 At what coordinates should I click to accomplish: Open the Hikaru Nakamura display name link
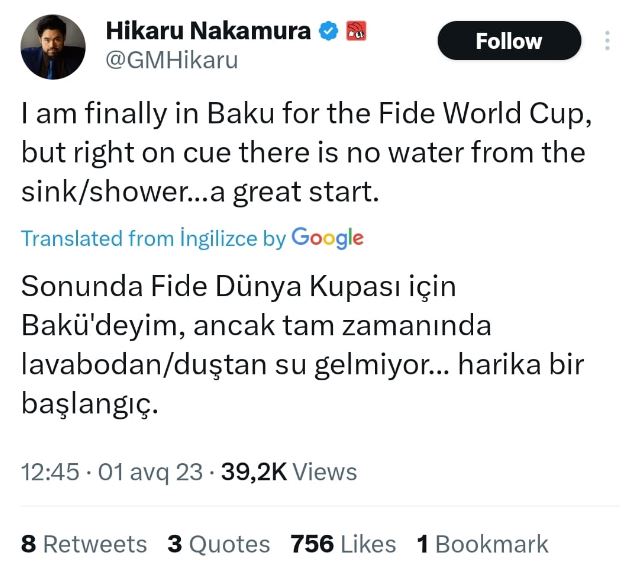point(208,31)
